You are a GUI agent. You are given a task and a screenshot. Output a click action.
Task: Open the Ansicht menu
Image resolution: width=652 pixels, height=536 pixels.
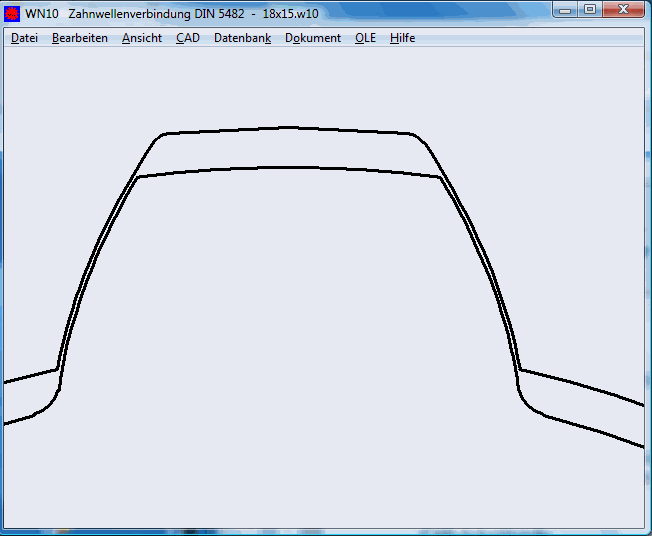coord(142,38)
